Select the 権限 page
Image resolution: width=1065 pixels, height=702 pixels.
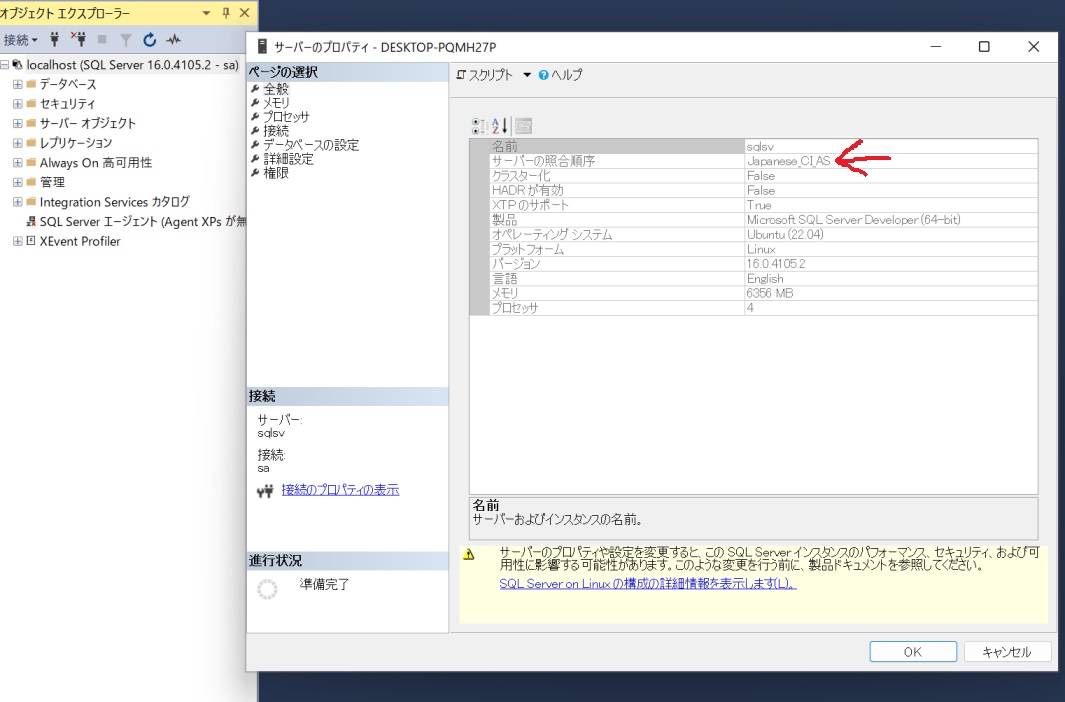[x=276, y=173]
